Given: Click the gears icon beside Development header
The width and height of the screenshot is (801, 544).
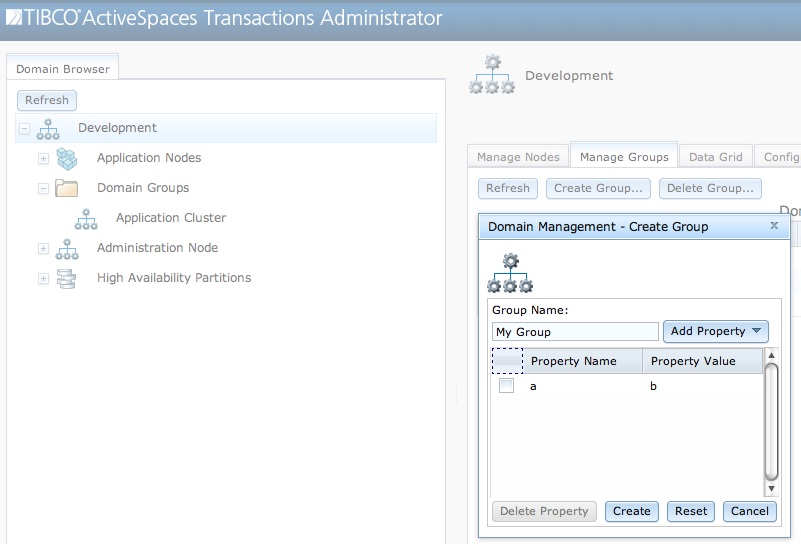Looking at the screenshot, I should (x=492, y=76).
